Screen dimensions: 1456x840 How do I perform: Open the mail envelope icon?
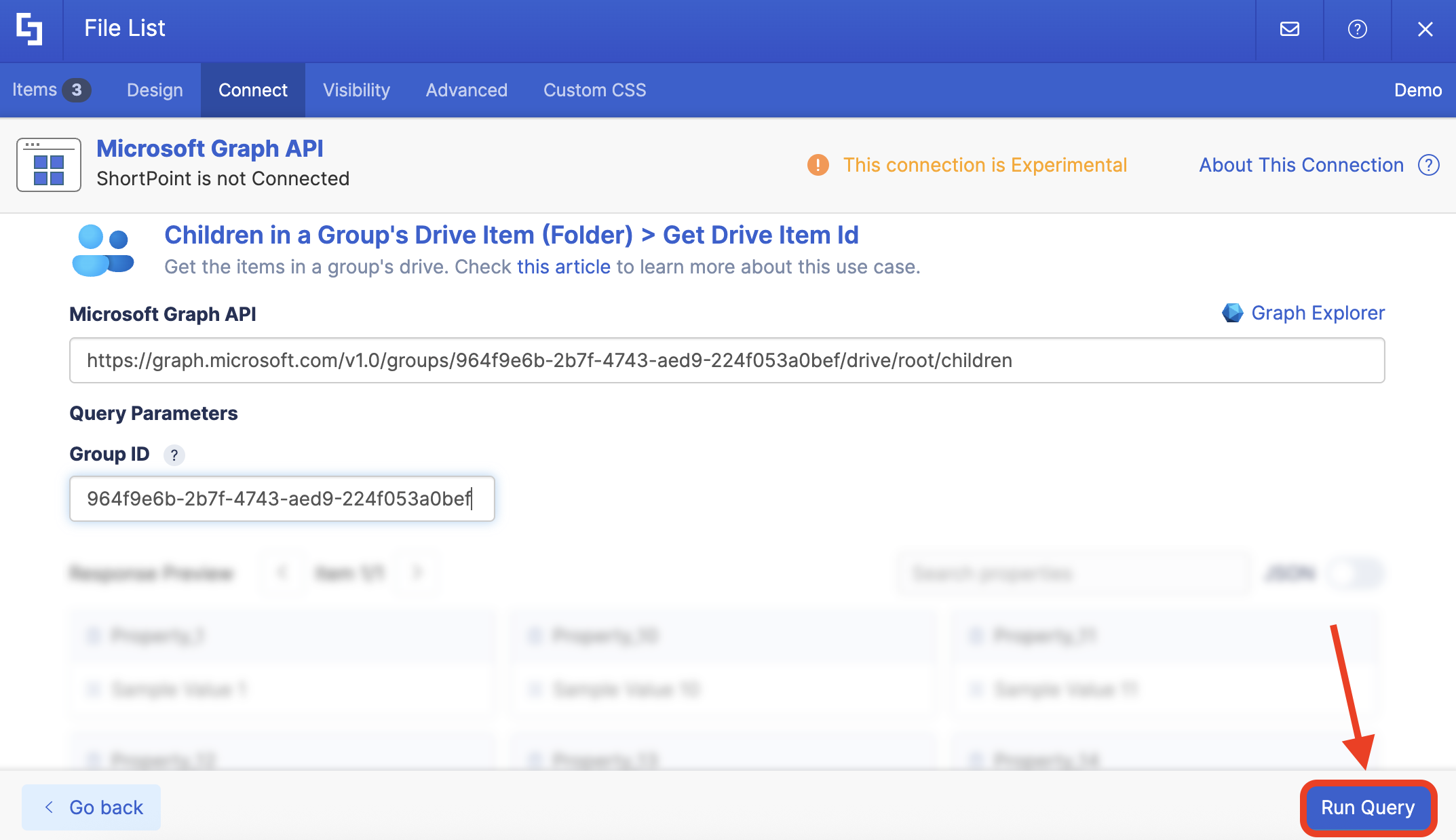point(1289,29)
